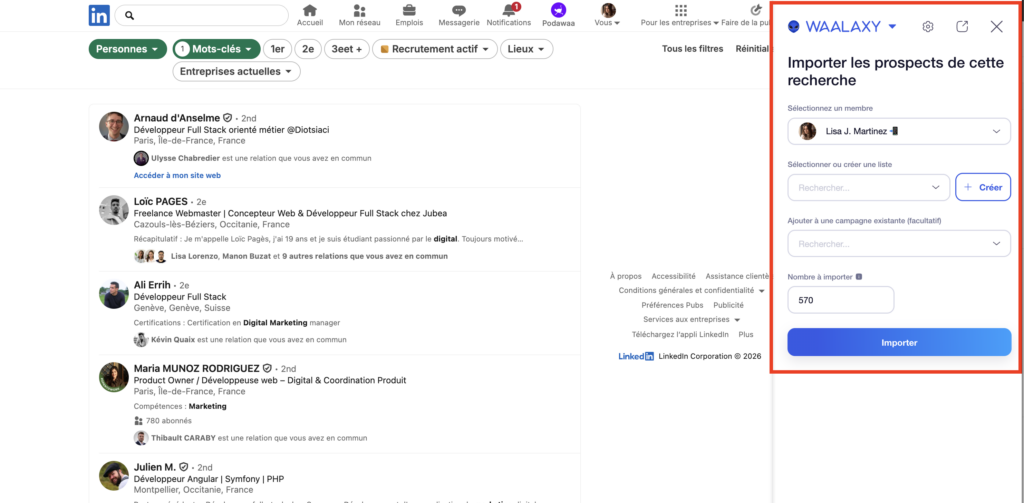Close the Waalaxy panel
Viewport: 1024px width, 503px height.
996,27
